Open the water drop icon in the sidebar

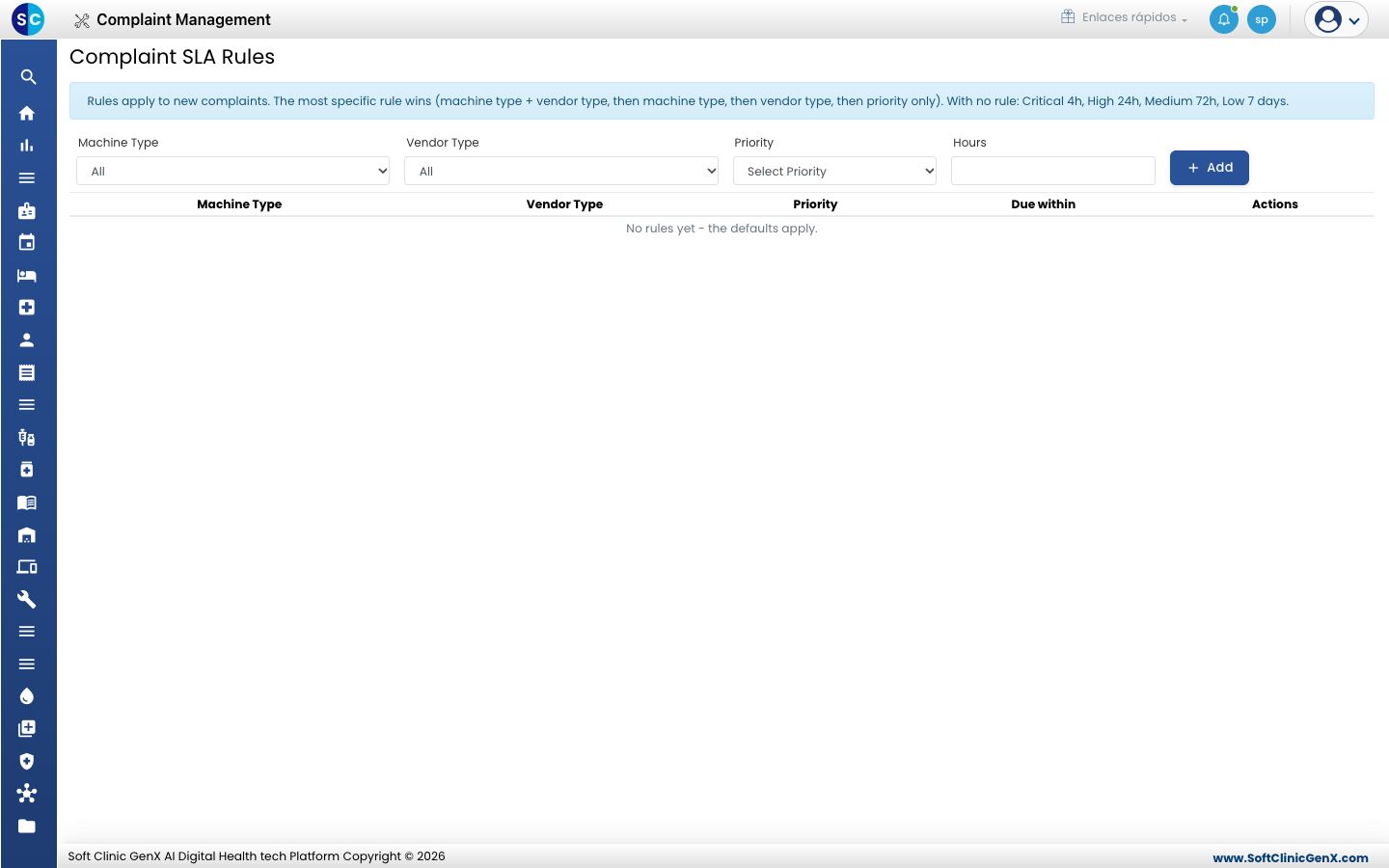coord(27,696)
